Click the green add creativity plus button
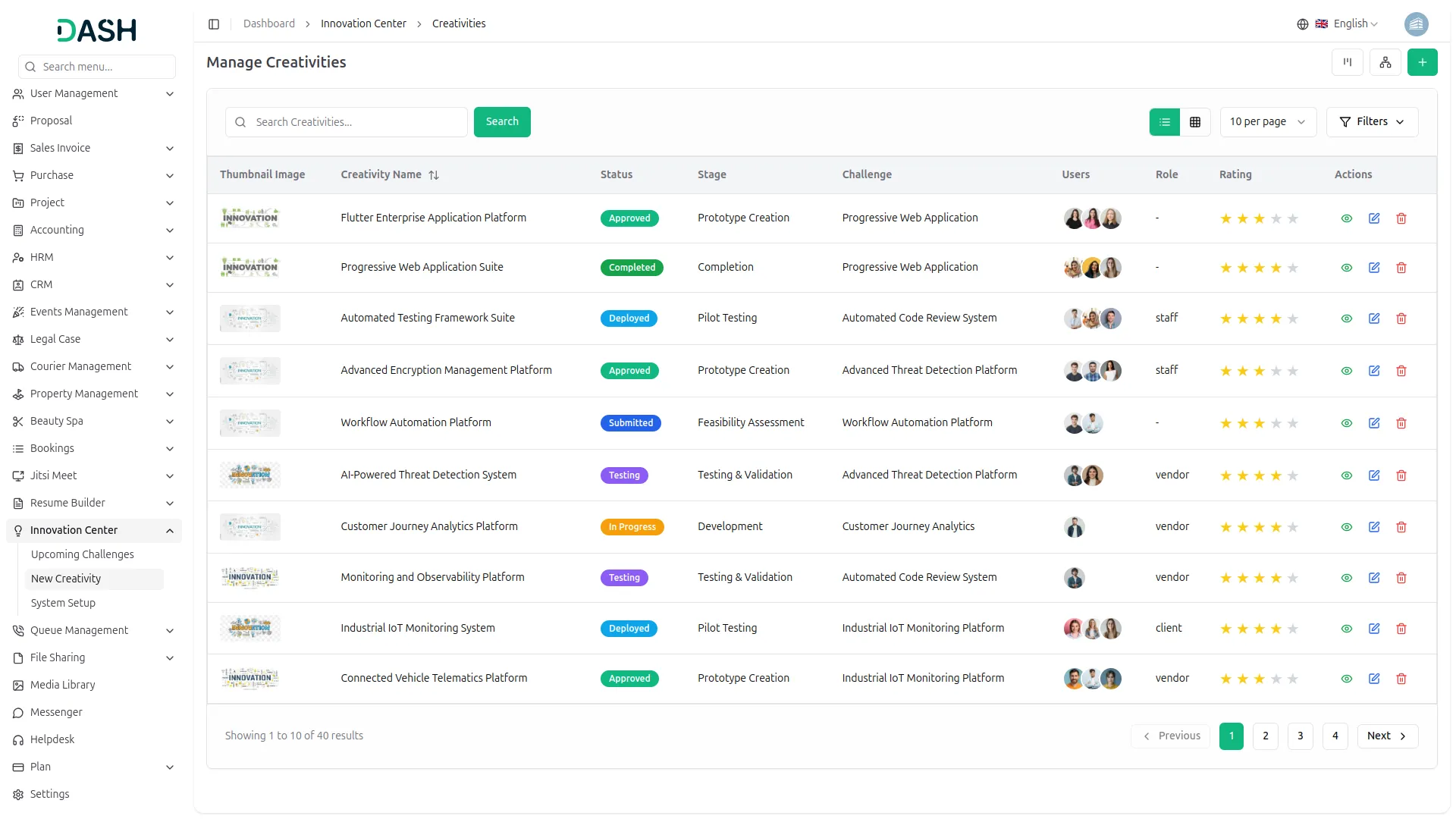Viewport: 1456px width, 819px height. click(x=1423, y=62)
